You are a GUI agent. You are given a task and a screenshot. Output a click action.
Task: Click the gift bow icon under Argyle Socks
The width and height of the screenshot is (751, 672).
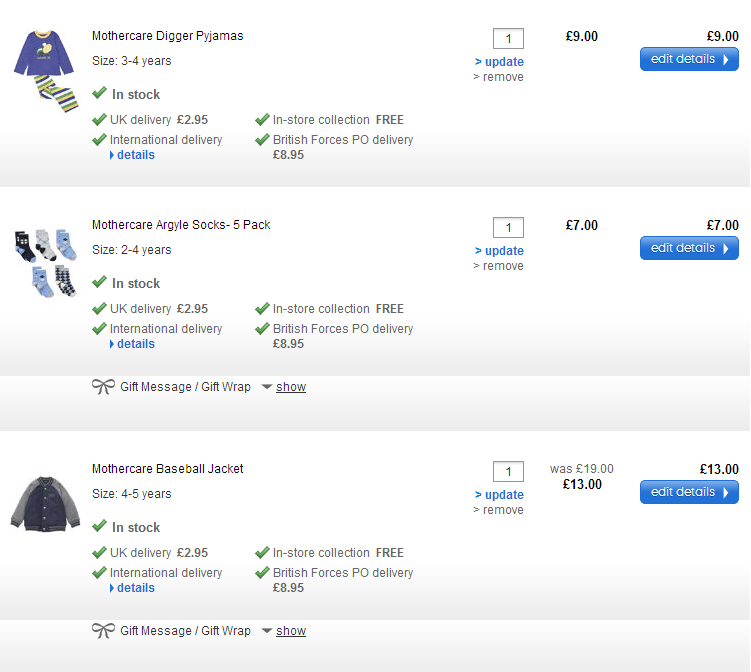click(103, 387)
